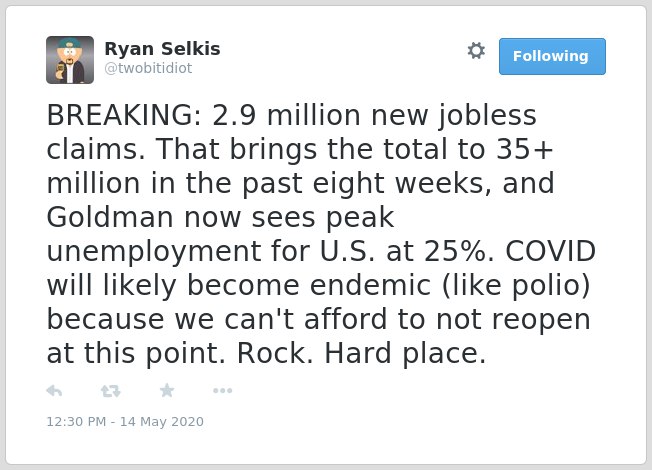Open the 12:30 PM - 14 May 2020 timestamp
This screenshot has width=652, height=470.
(x=125, y=421)
